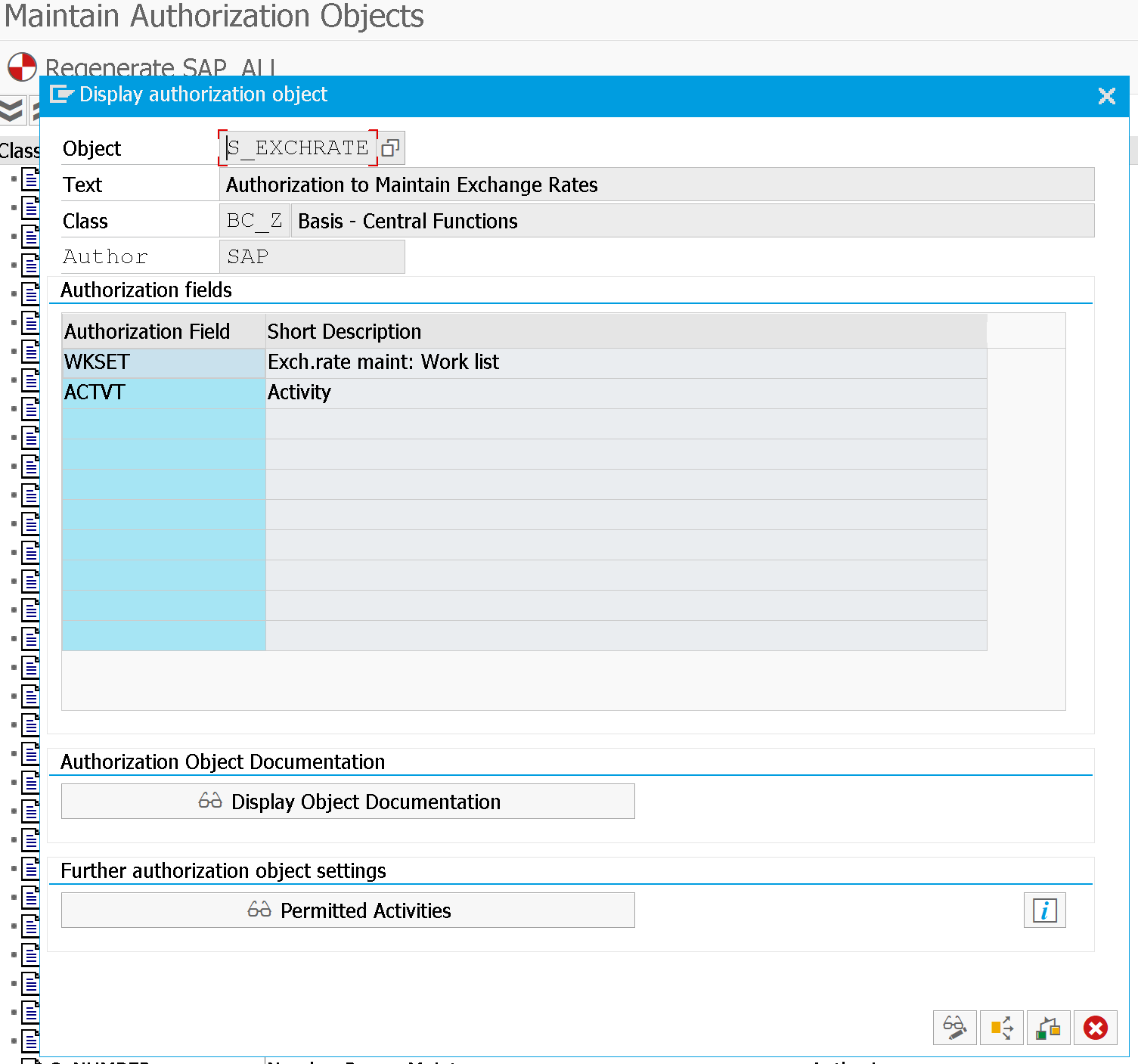Click the Author field containing SAP

click(x=312, y=257)
